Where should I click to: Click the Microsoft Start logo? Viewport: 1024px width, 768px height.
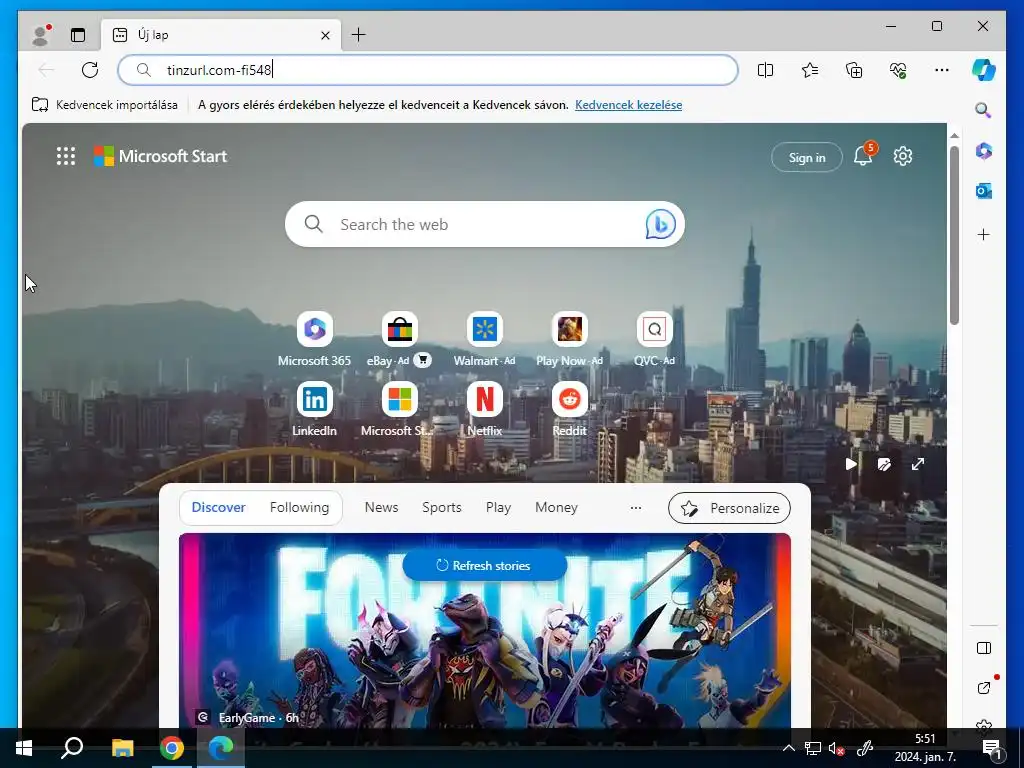161,156
